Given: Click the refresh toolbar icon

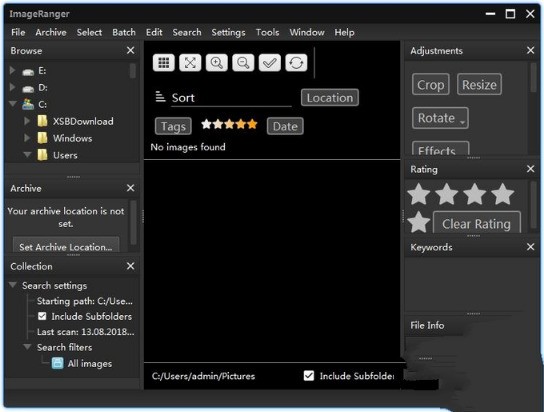Looking at the screenshot, I should (x=296, y=63).
